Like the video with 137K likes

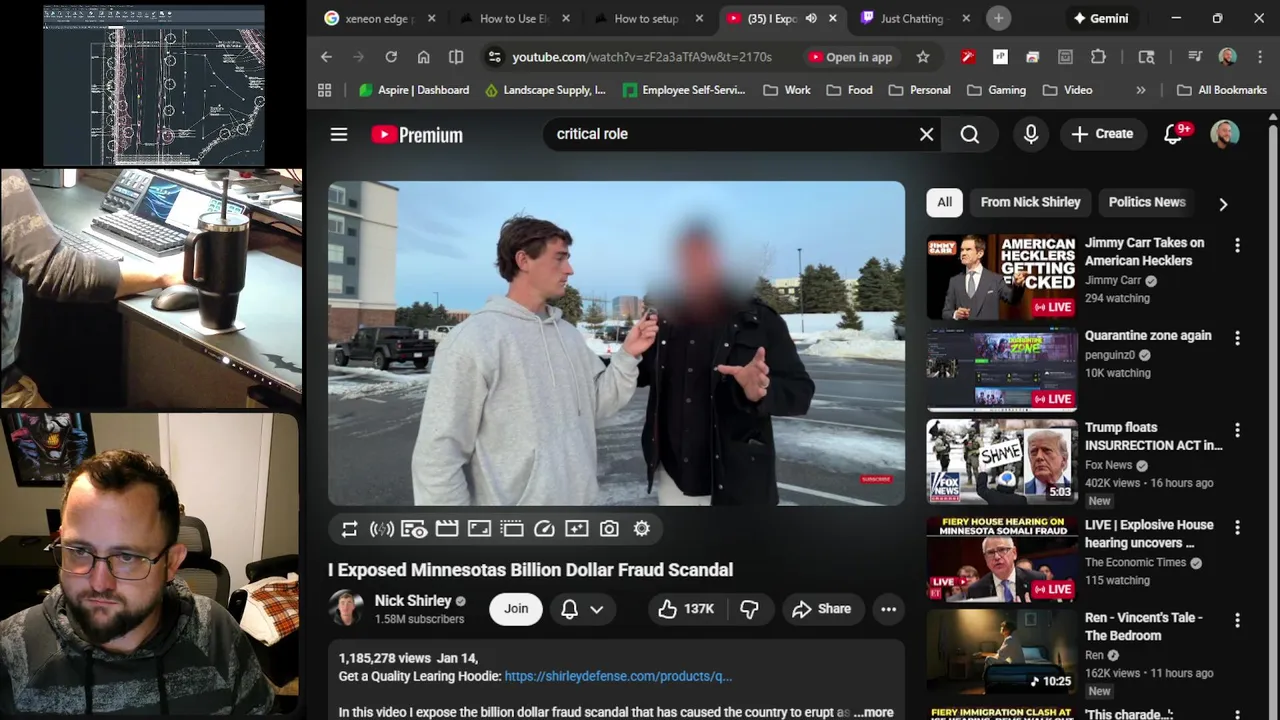pos(686,609)
